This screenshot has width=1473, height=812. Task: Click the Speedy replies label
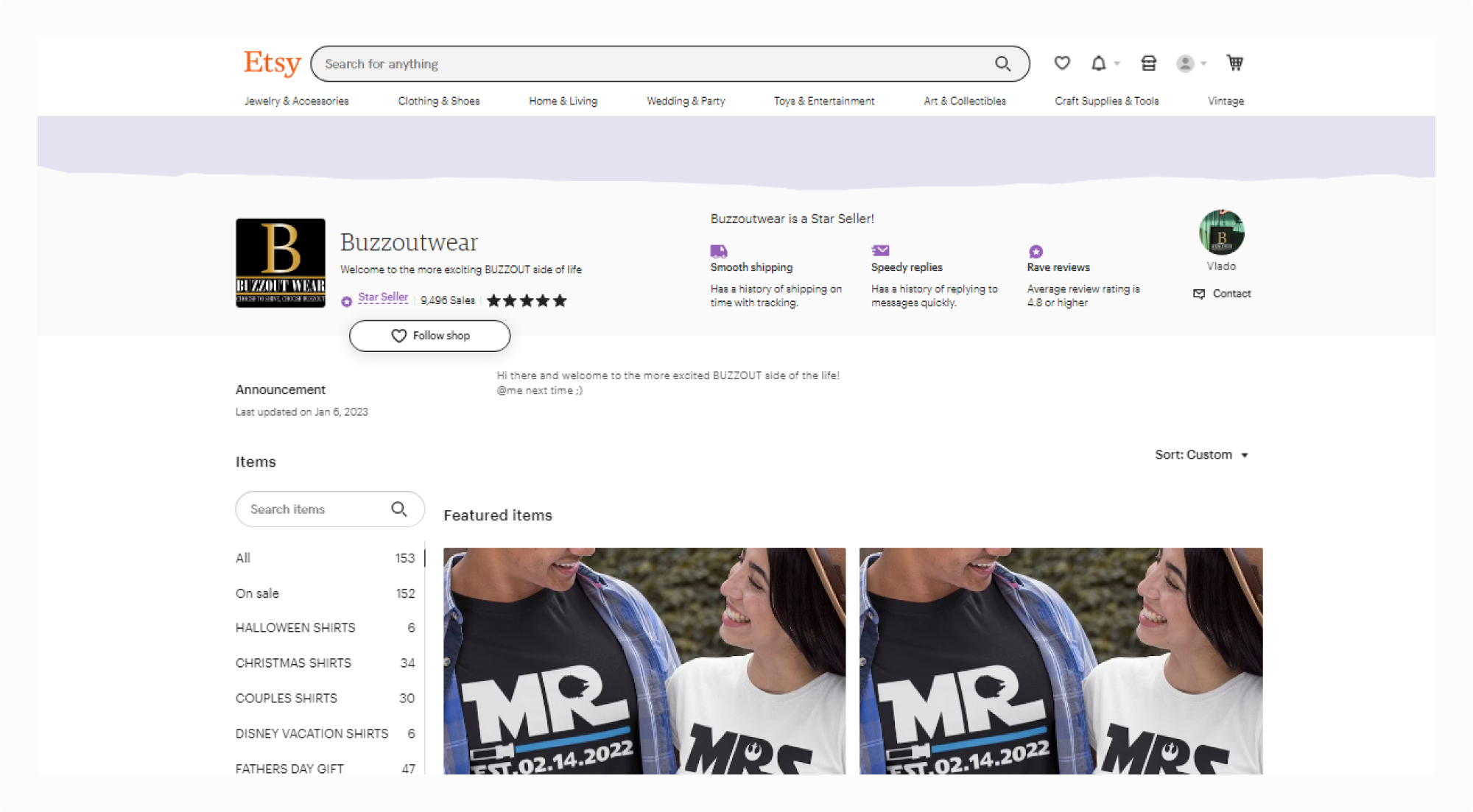907,267
